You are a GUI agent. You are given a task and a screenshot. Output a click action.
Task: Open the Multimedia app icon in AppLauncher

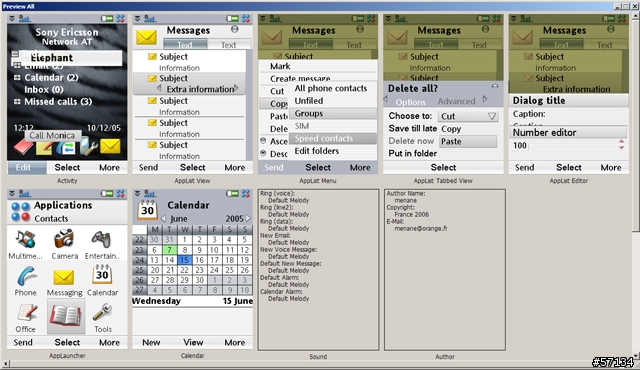pos(25,239)
